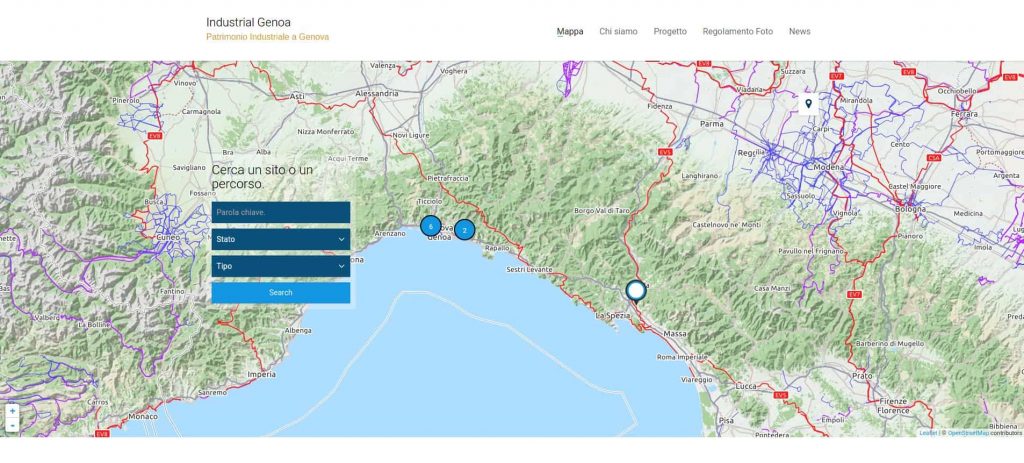Click the Patrimonio Industriale a Genova tagline
Viewport: 1024px width, 463px height.
click(x=267, y=37)
